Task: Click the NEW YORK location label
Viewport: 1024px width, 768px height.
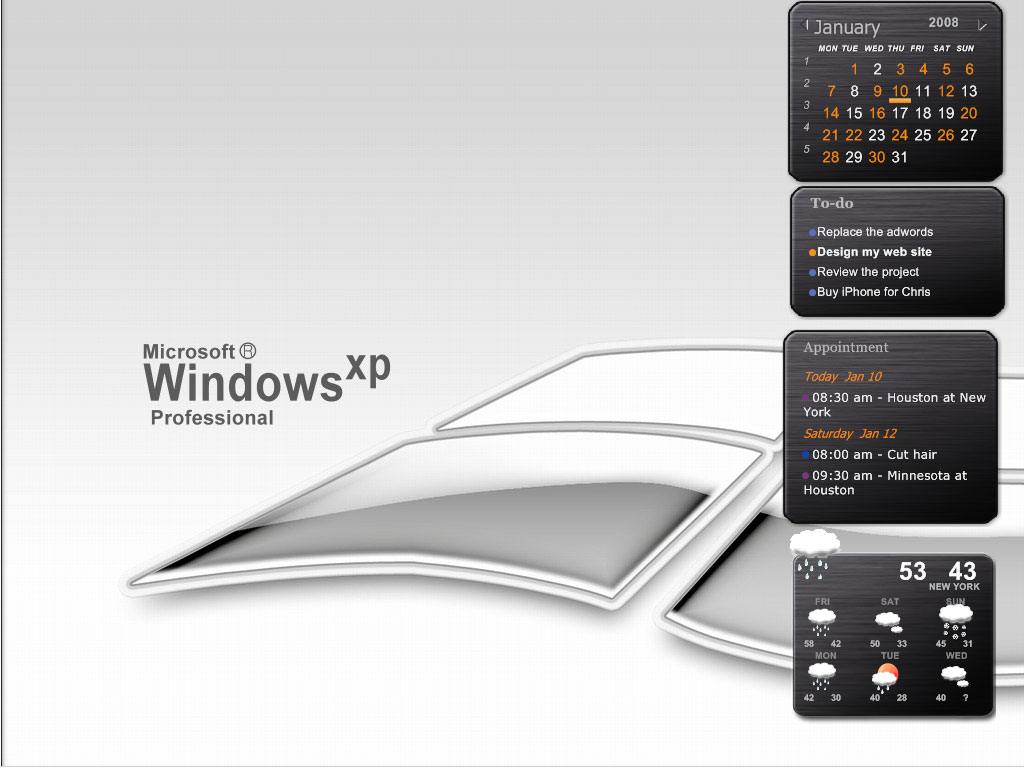Action: pyautogui.click(x=954, y=587)
